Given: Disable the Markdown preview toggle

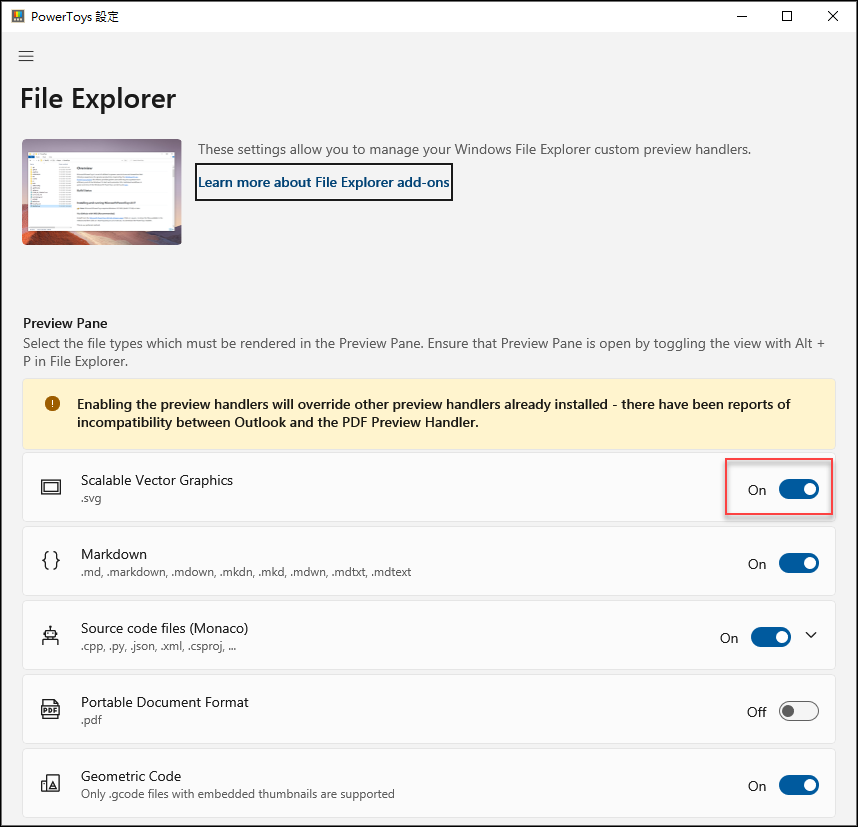Looking at the screenshot, I should [x=798, y=563].
